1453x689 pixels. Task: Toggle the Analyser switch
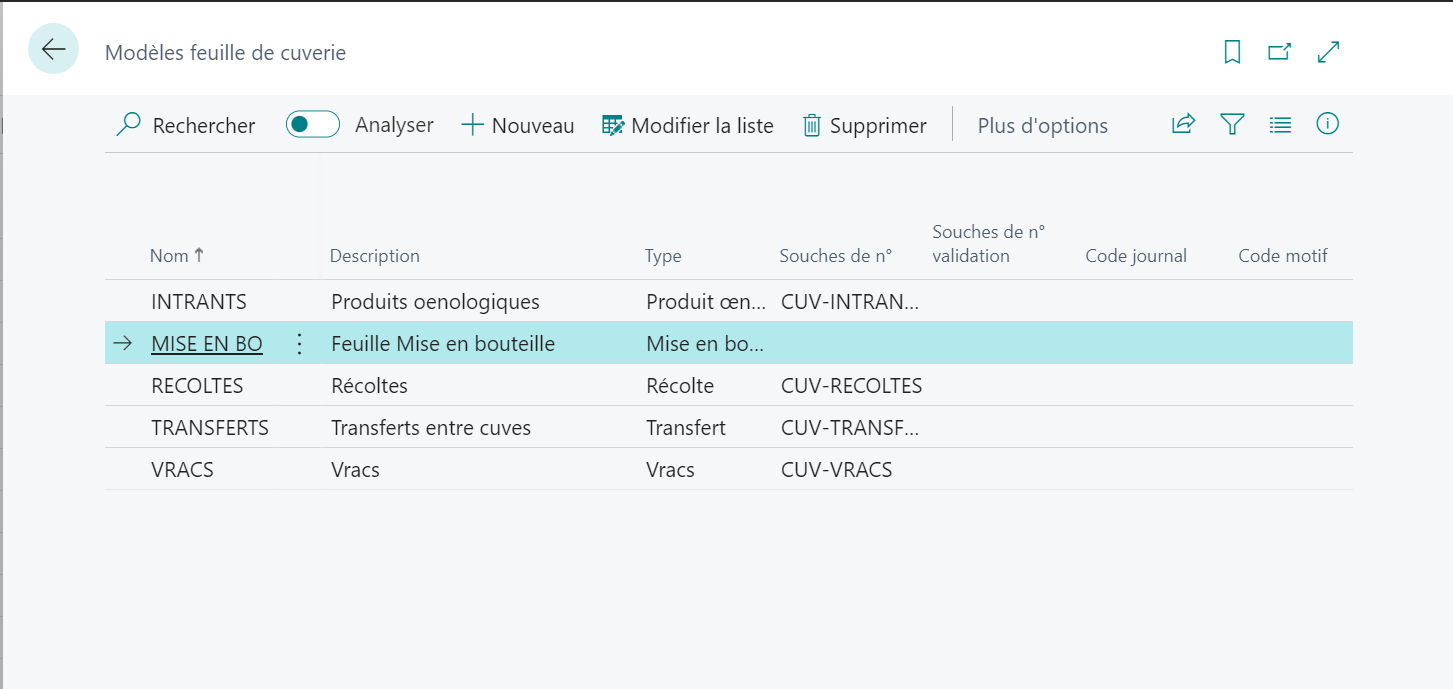pos(313,125)
